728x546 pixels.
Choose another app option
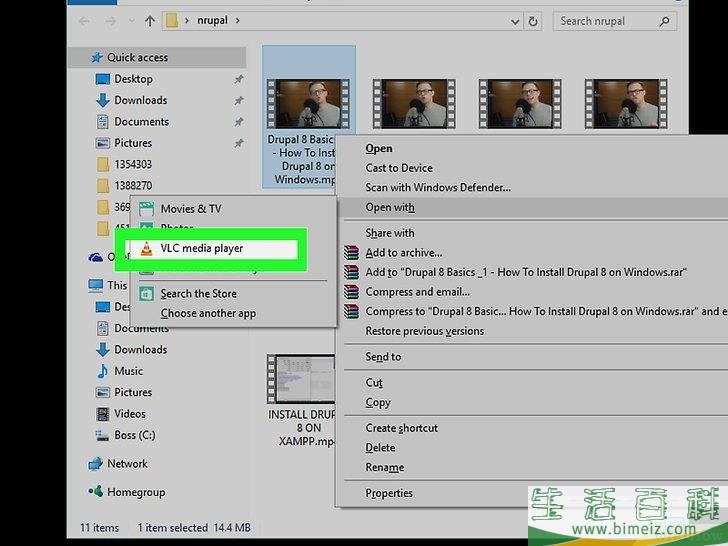[208, 313]
